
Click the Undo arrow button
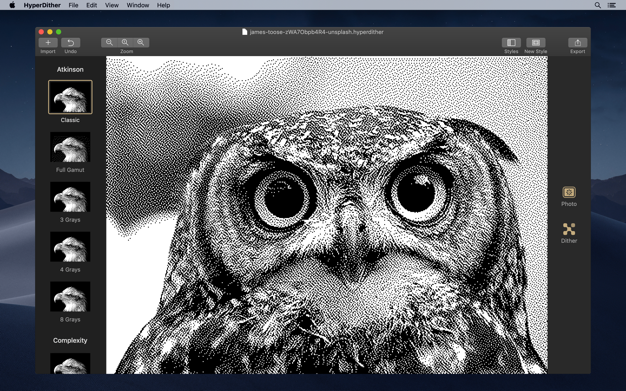click(71, 43)
